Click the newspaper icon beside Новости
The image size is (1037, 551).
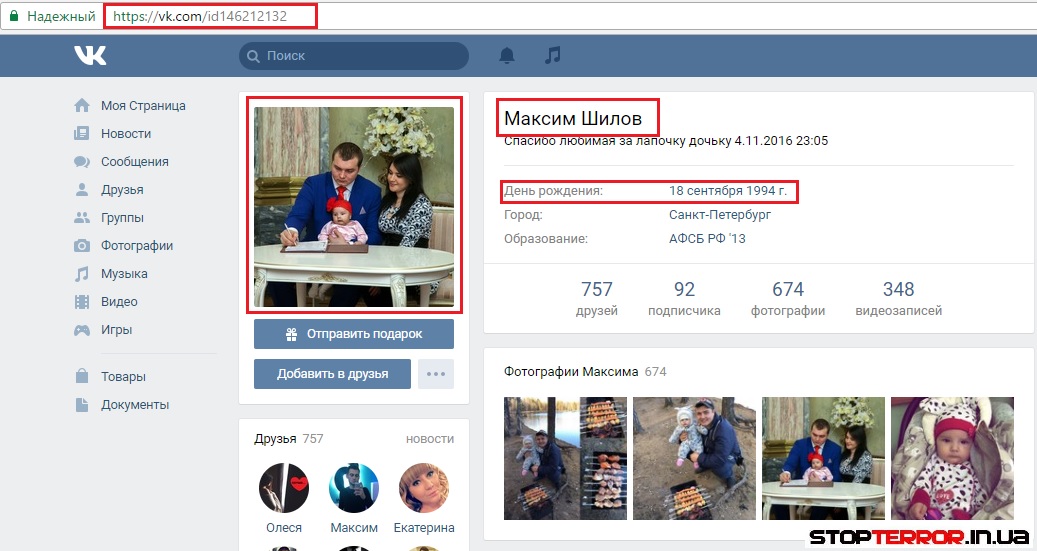pyautogui.click(x=82, y=134)
